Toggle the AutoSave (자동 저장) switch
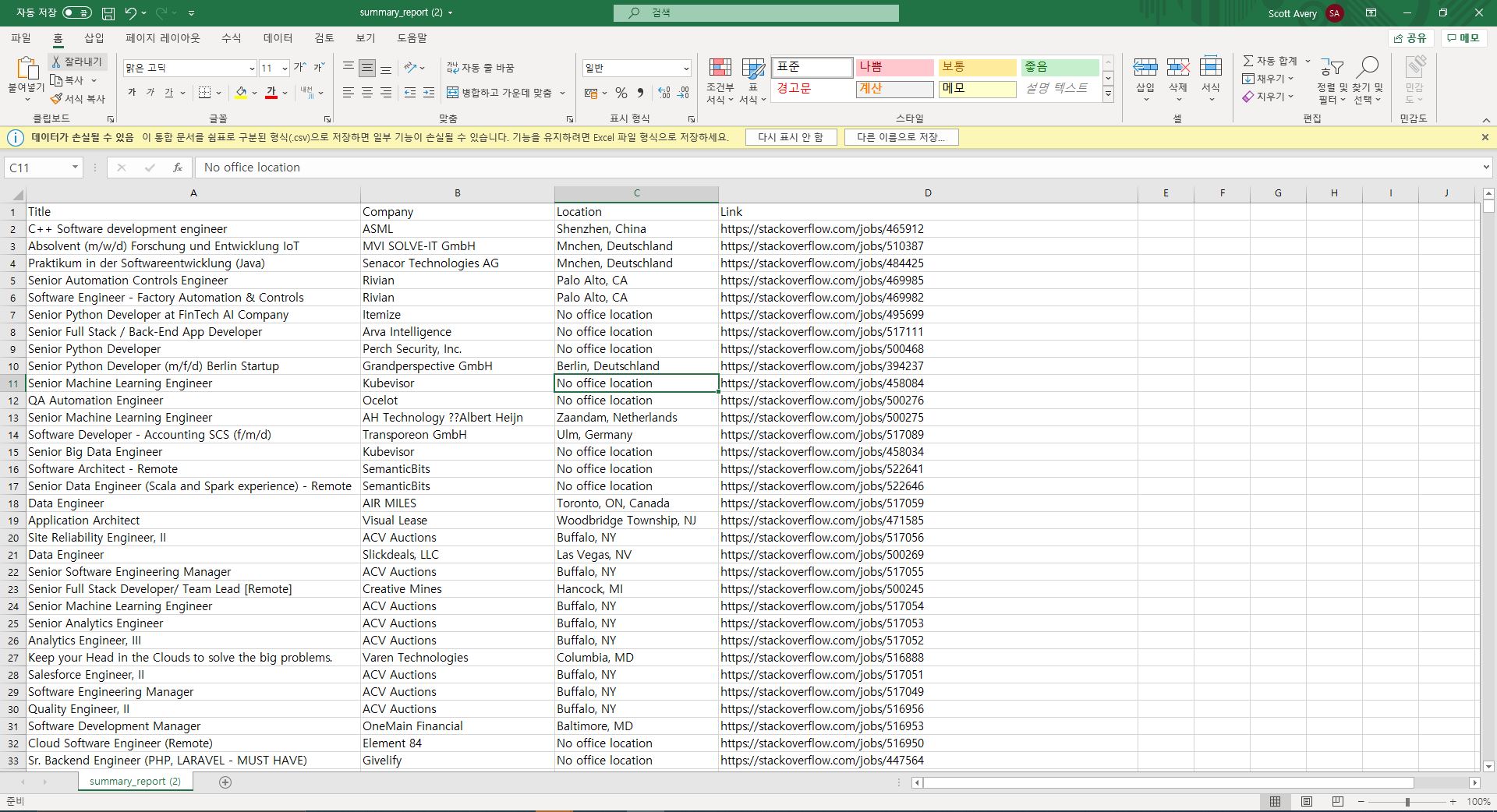The height and width of the screenshot is (812, 1497). pos(77,13)
